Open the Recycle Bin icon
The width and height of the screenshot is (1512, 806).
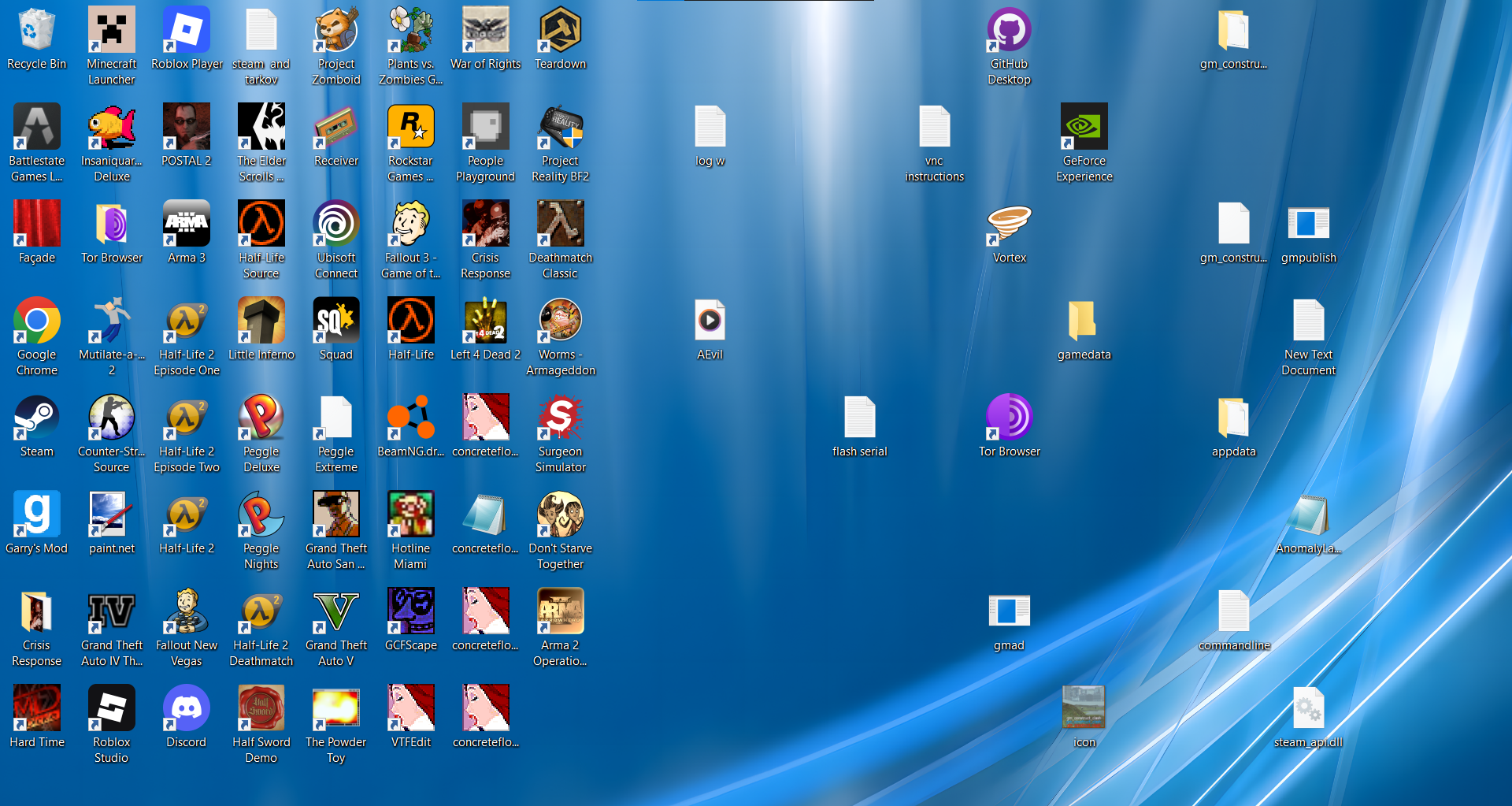coord(36,30)
